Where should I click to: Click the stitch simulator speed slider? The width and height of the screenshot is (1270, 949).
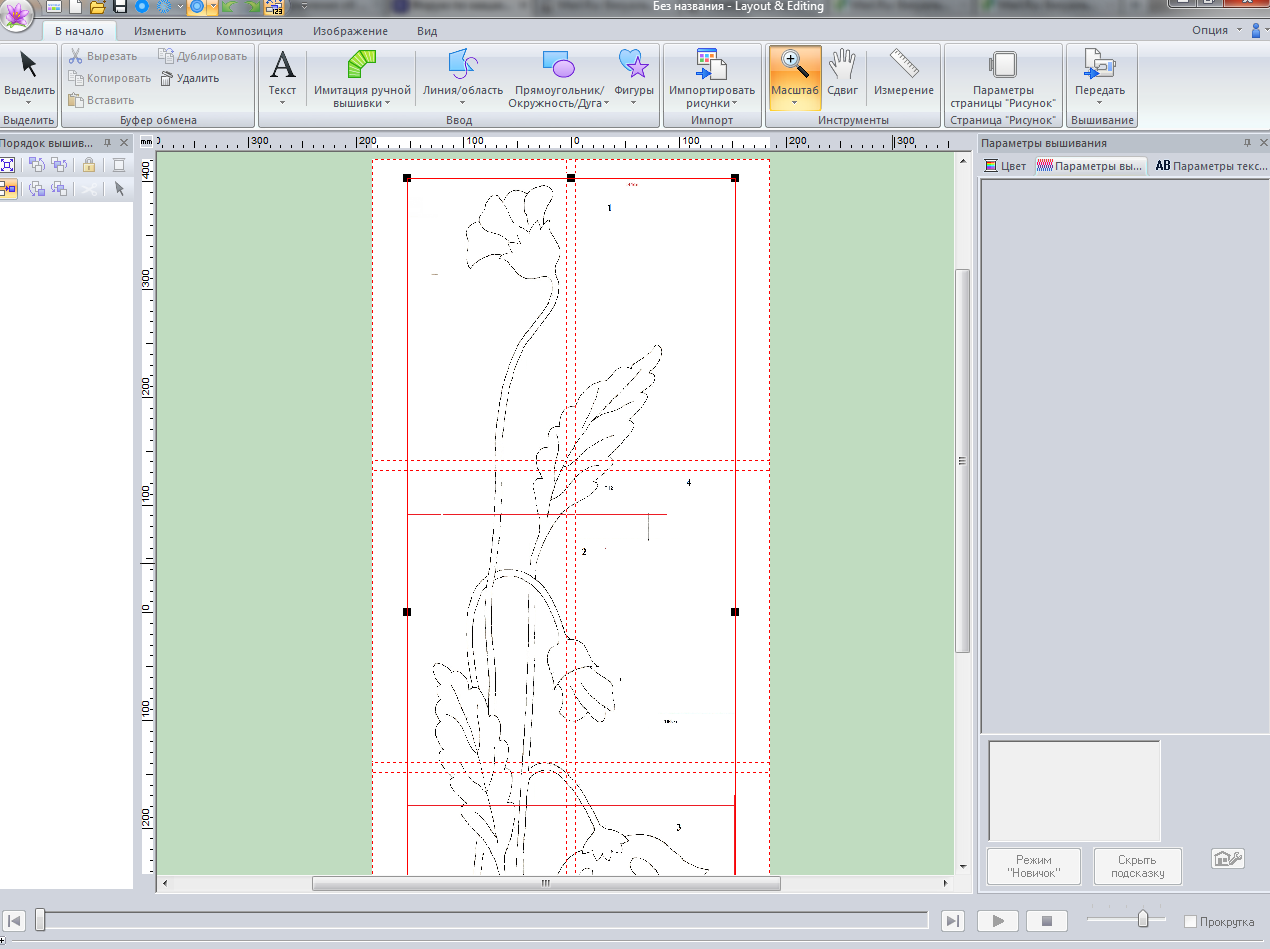point(1143,920)
